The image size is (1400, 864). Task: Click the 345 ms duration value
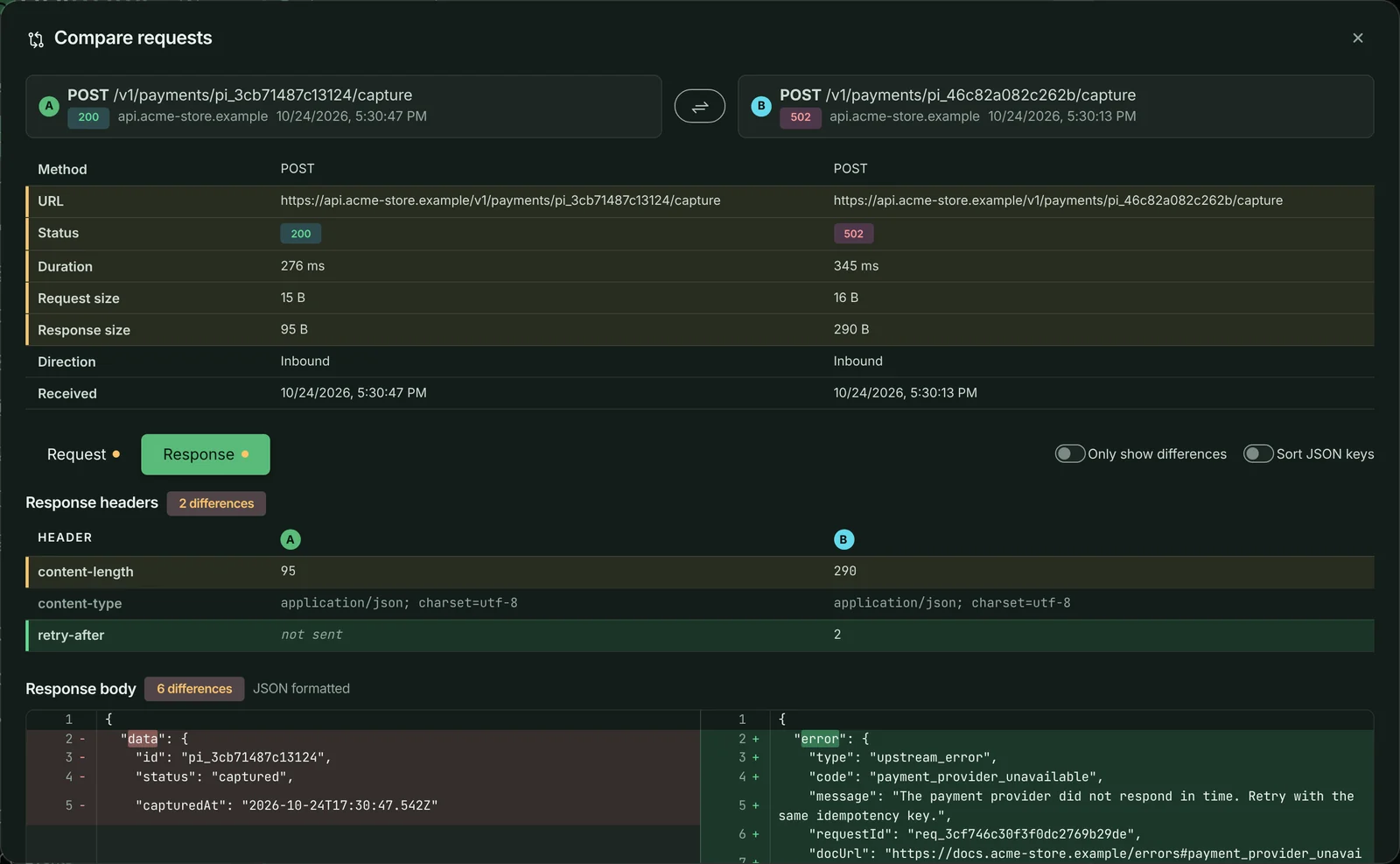tap(856, 266)
